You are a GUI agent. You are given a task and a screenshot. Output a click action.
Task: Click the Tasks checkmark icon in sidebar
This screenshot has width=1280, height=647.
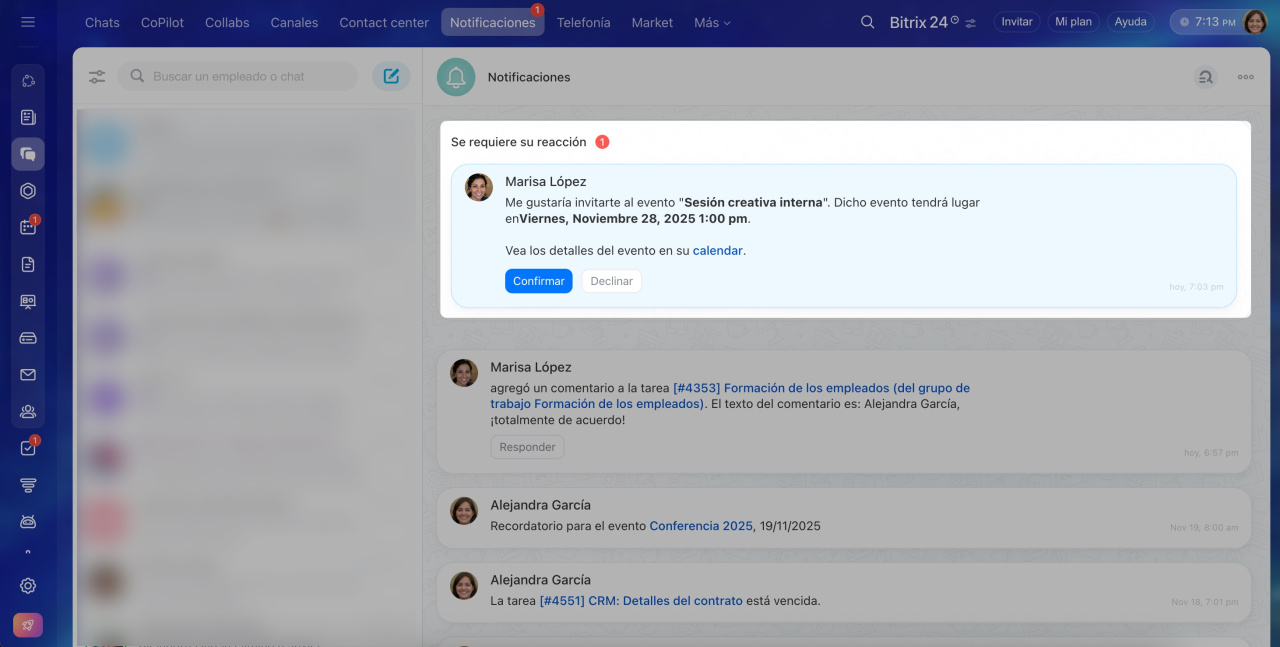tap(28, 448)
